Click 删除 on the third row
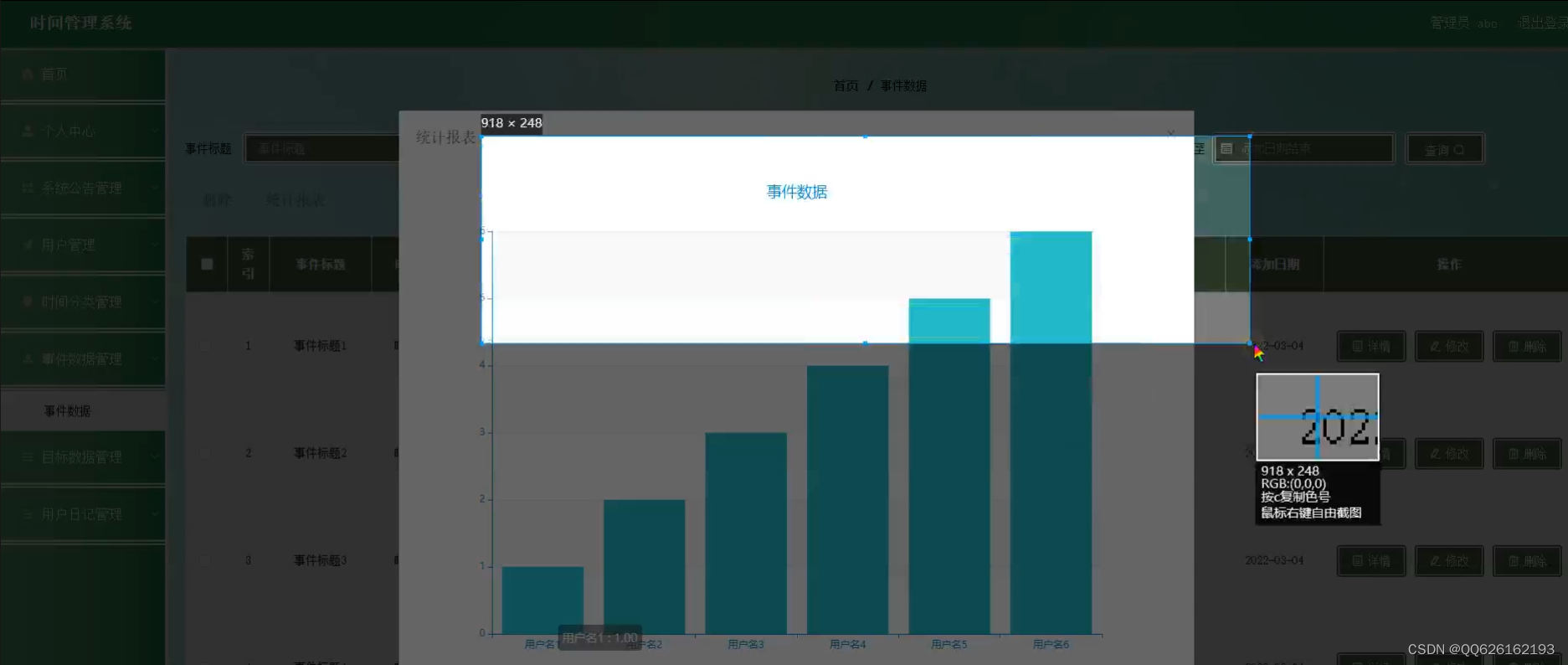 (1527, 560)
